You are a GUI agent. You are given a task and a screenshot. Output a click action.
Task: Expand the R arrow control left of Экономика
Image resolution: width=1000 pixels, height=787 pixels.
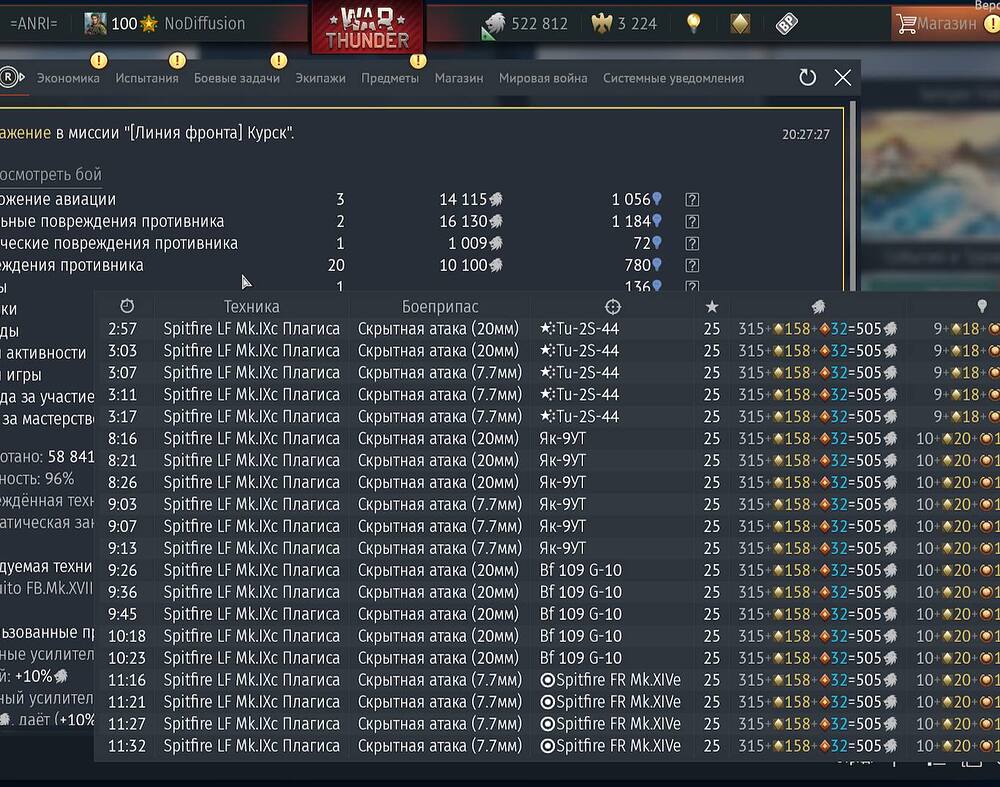10,77
